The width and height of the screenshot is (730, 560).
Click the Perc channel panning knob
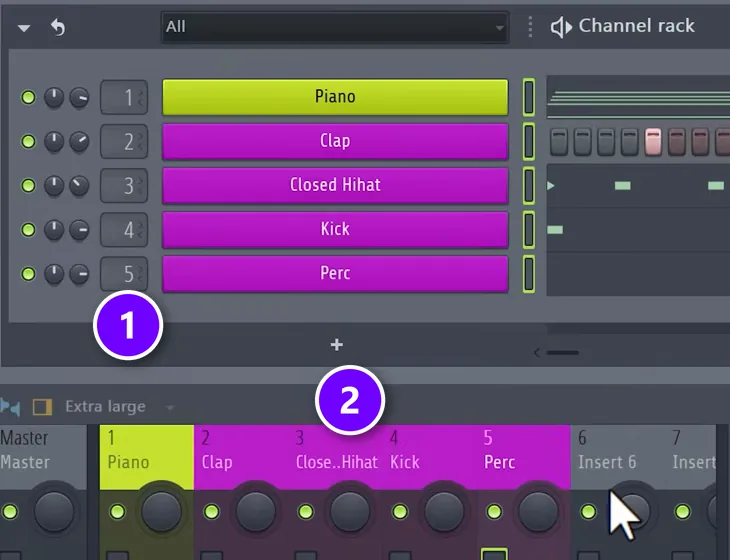tap(54, 274)
